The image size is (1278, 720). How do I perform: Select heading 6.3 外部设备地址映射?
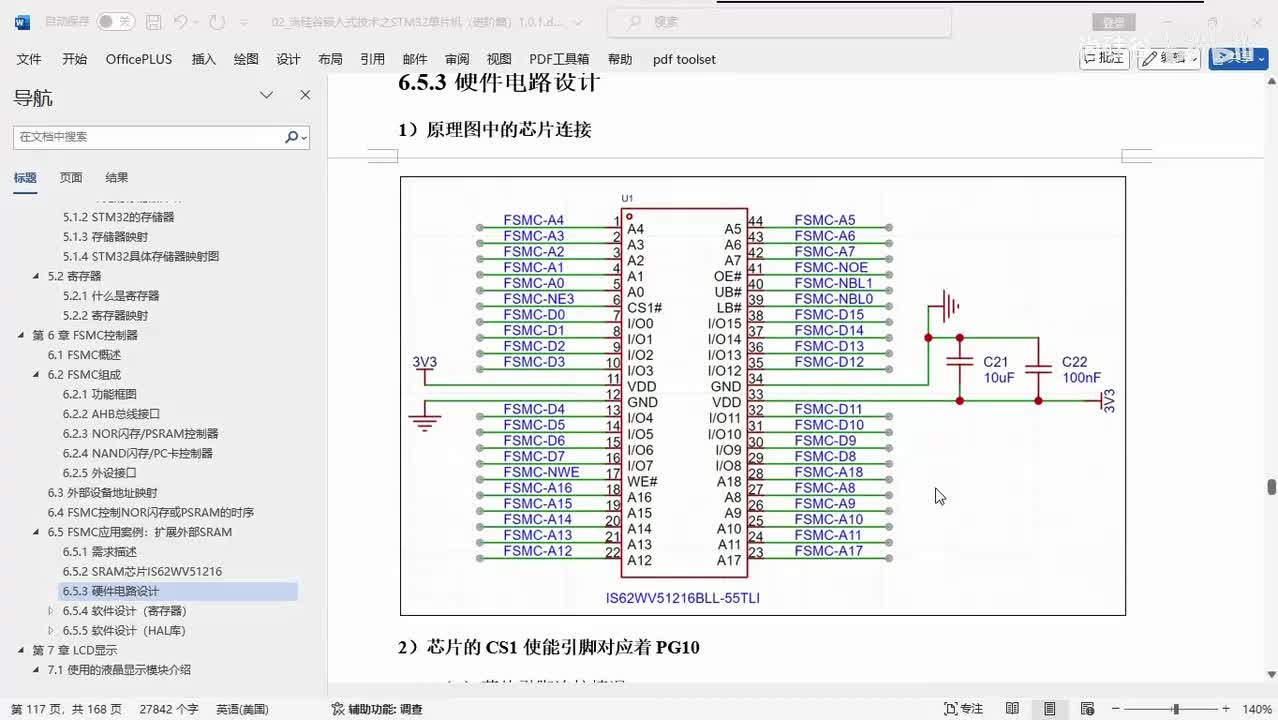(102, 493)
